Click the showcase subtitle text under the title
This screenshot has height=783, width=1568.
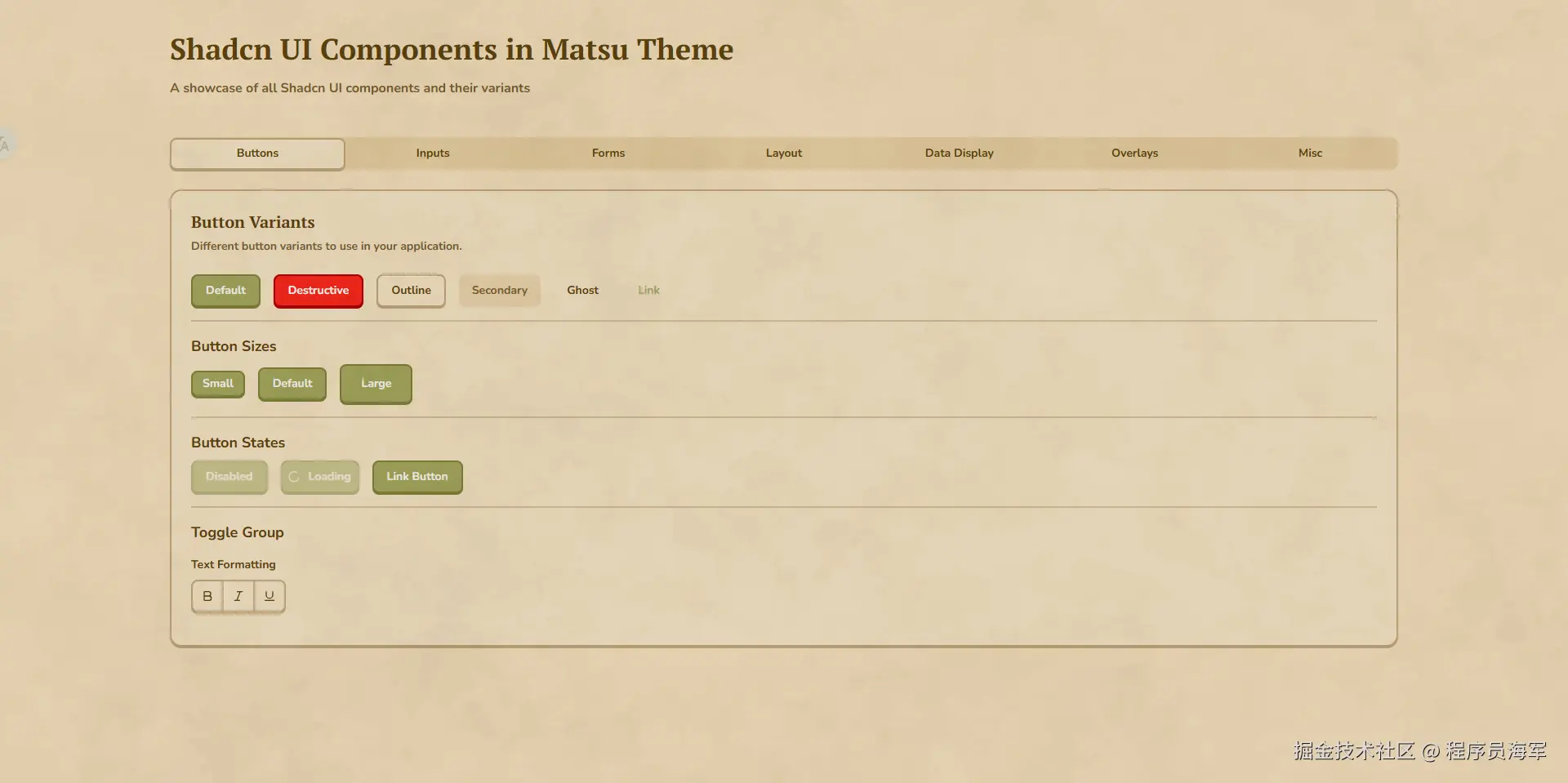coord(350,88)
